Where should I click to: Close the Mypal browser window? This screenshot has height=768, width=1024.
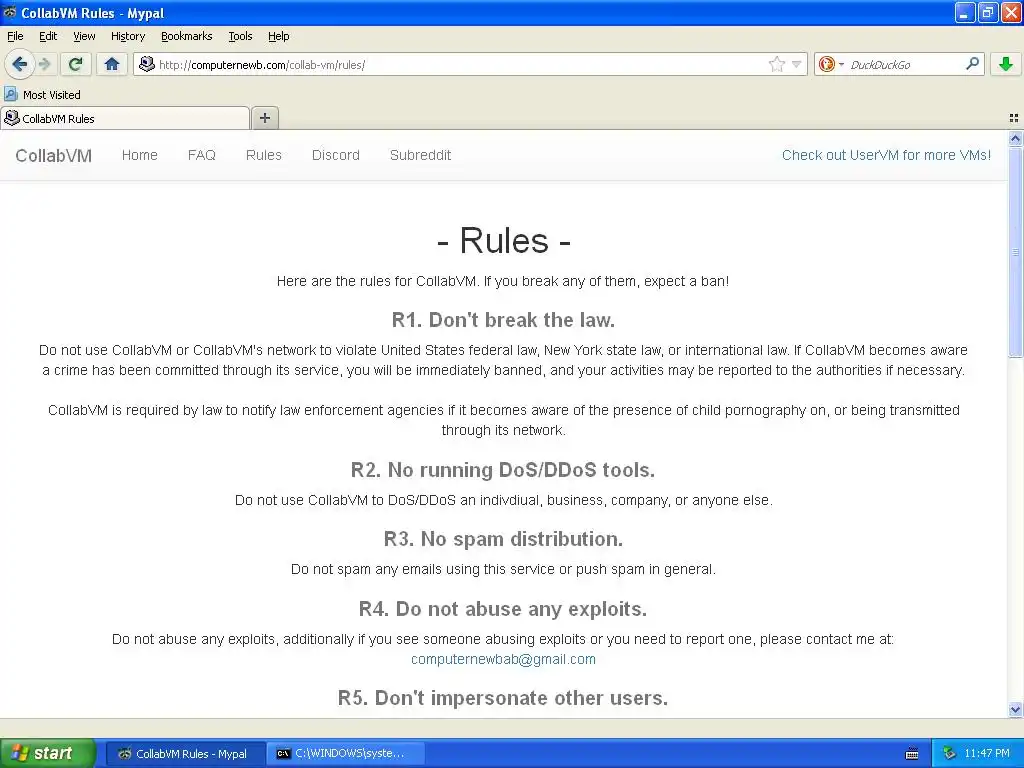pyautogui.click(x=1010, y=13)
